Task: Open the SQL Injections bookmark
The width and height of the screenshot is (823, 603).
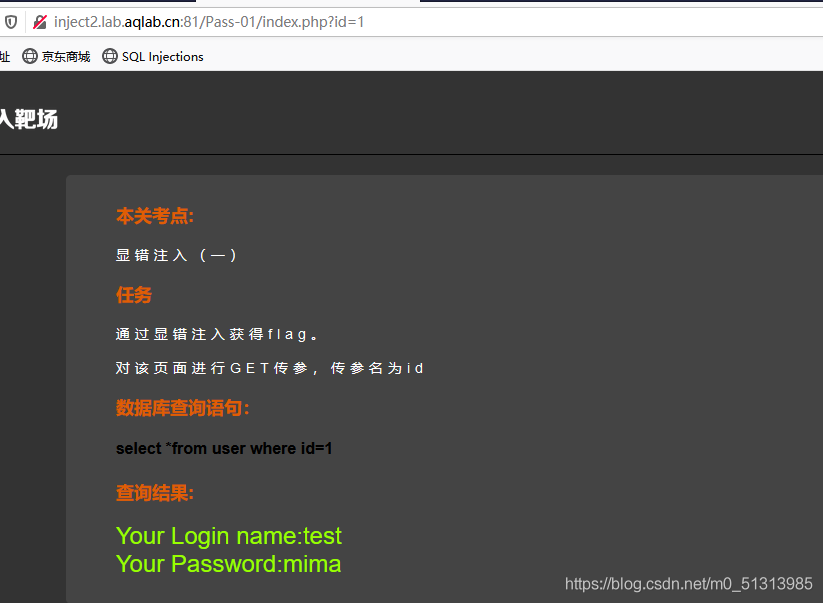Action: point(153,56)
